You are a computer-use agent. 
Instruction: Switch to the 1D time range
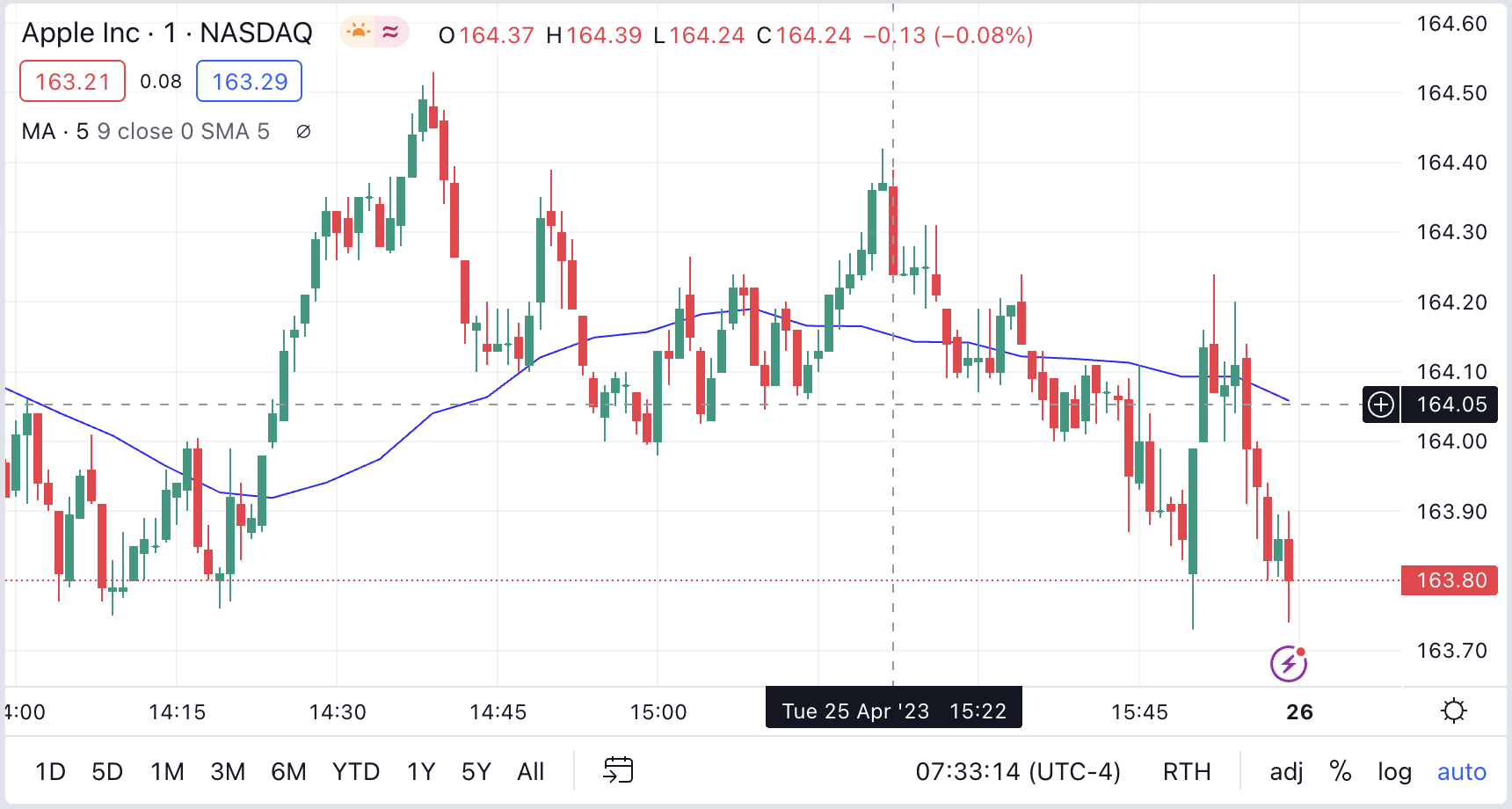point(50,771)
